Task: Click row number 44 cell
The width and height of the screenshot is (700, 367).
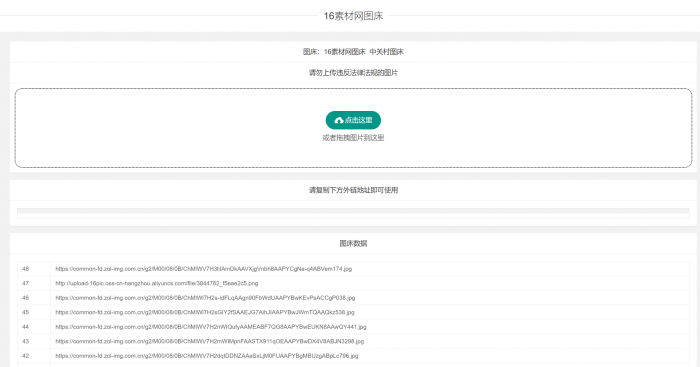Action: (34, 327)
